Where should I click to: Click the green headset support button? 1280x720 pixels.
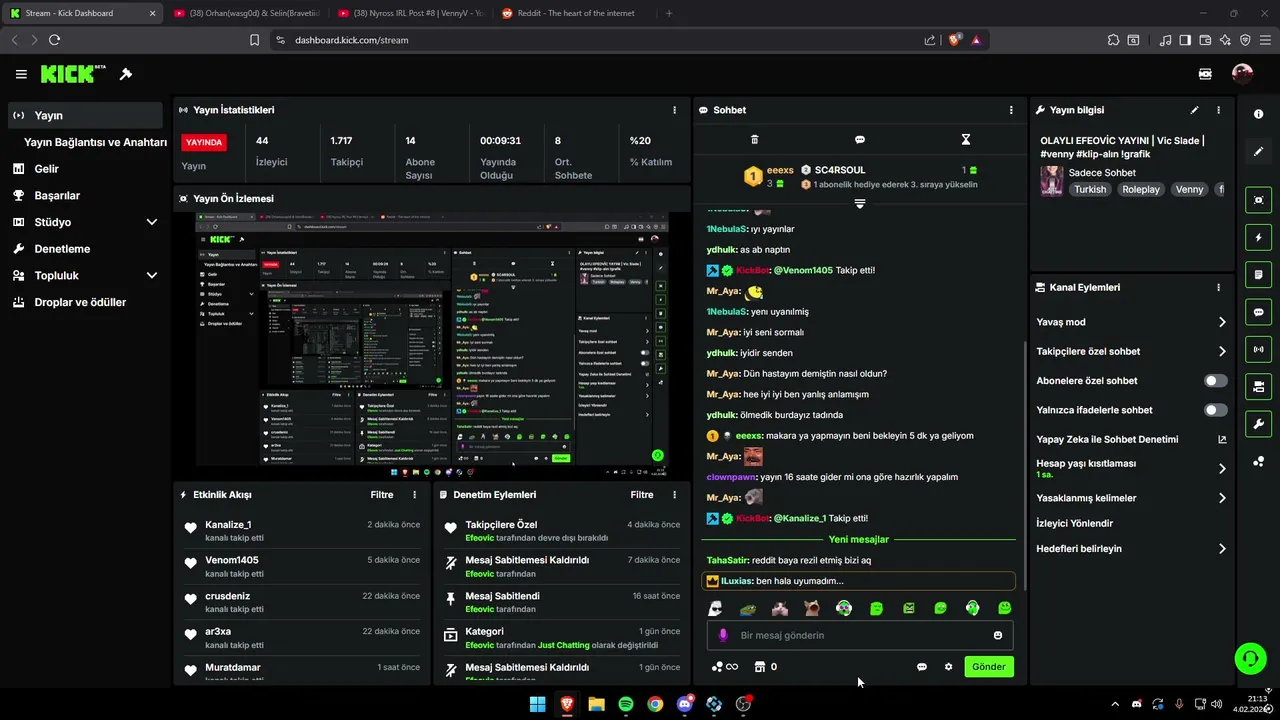[x=1250, y=658]
